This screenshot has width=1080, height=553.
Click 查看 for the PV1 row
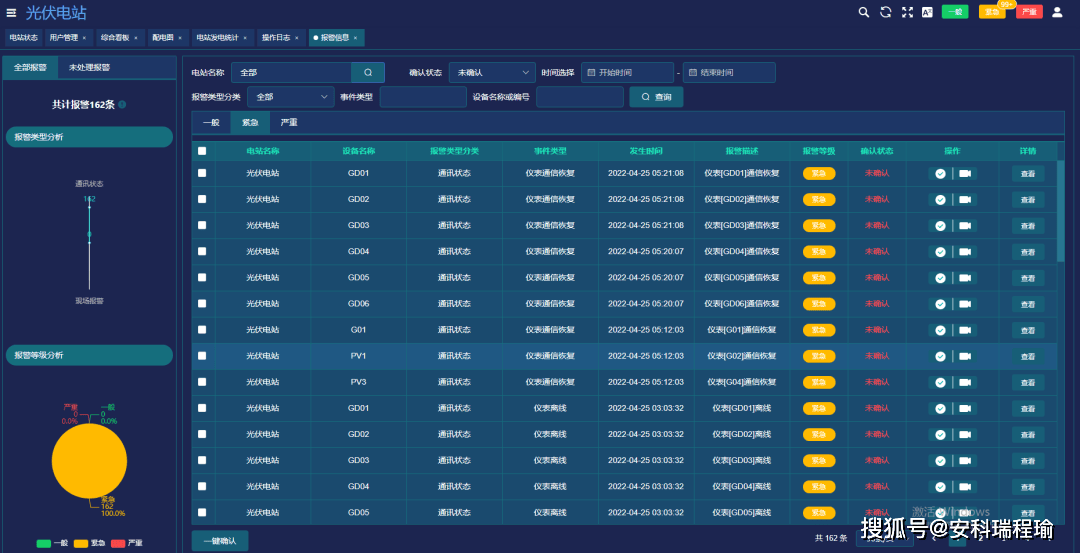coord(1028,357)
